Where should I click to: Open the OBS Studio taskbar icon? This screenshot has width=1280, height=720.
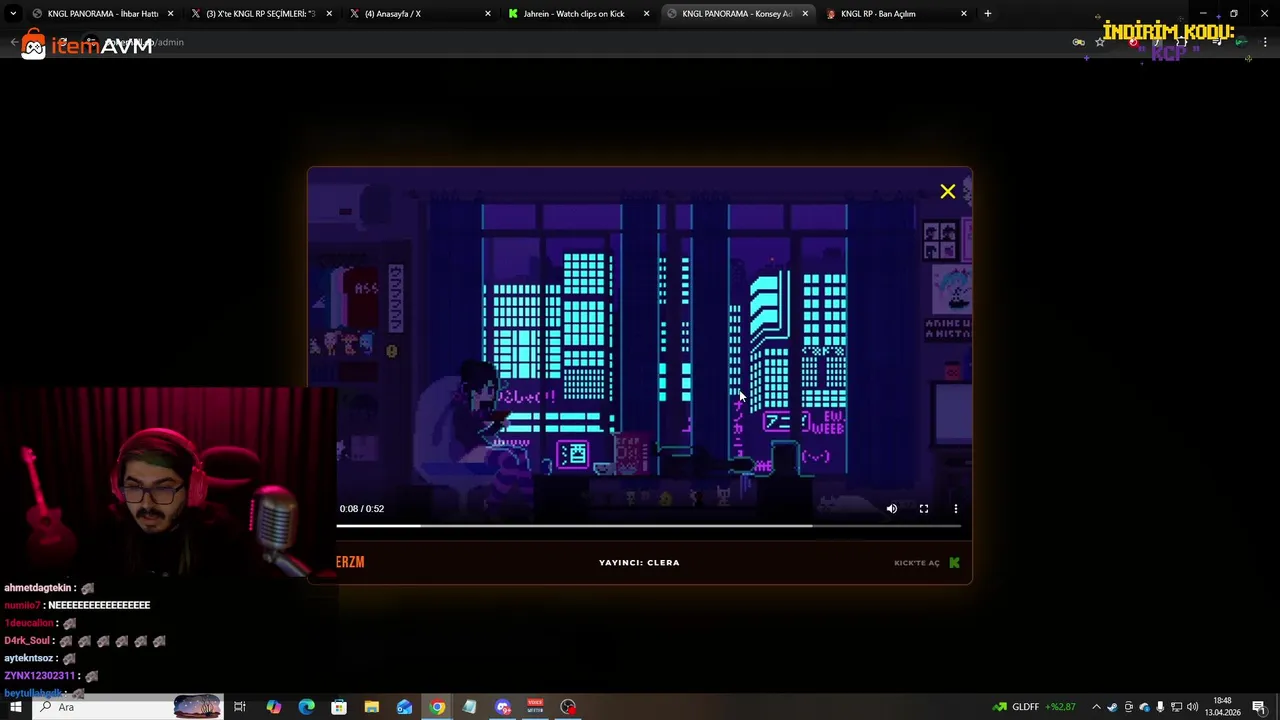point(568,707)
